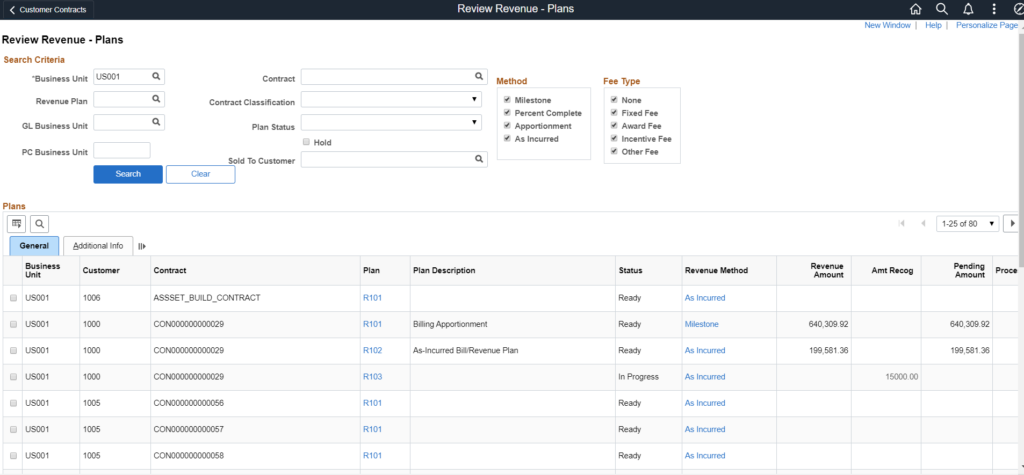The height and width of the screenshot is (475, 1024).
Task: Click the Home icon in the banner
Action: pos(915,9)
